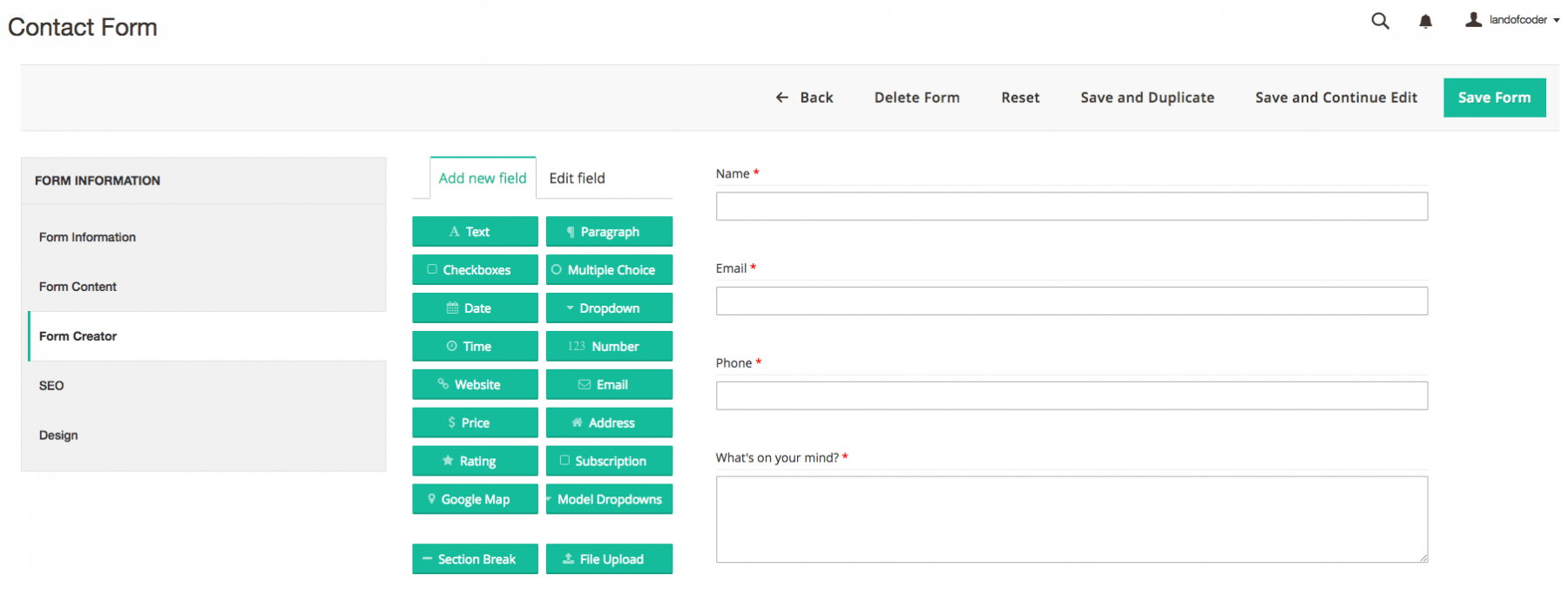
Task: Click into the Email input field
Action: [1071, 301]
